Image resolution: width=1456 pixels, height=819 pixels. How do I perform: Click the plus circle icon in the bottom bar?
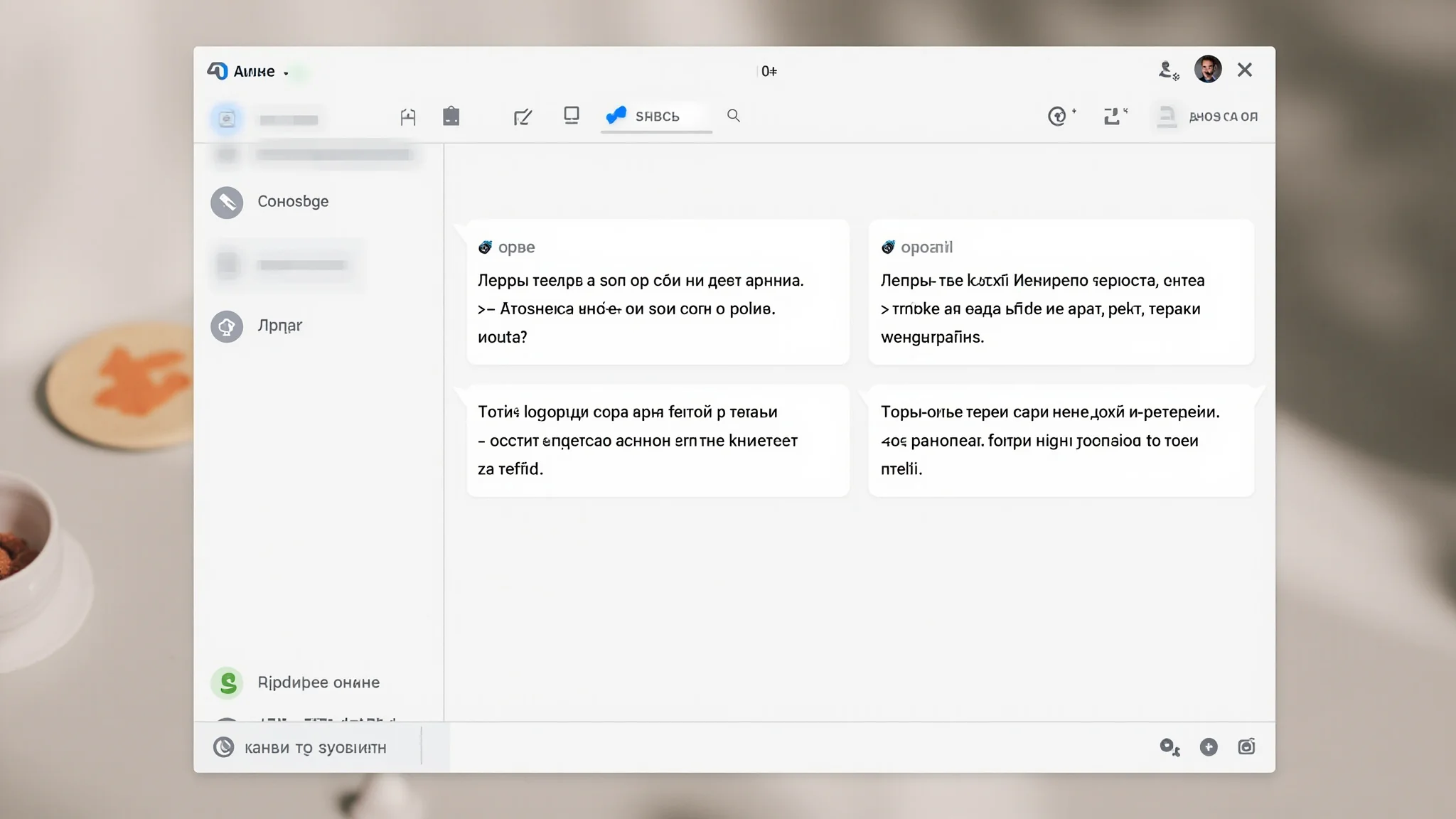[1209, 747]
